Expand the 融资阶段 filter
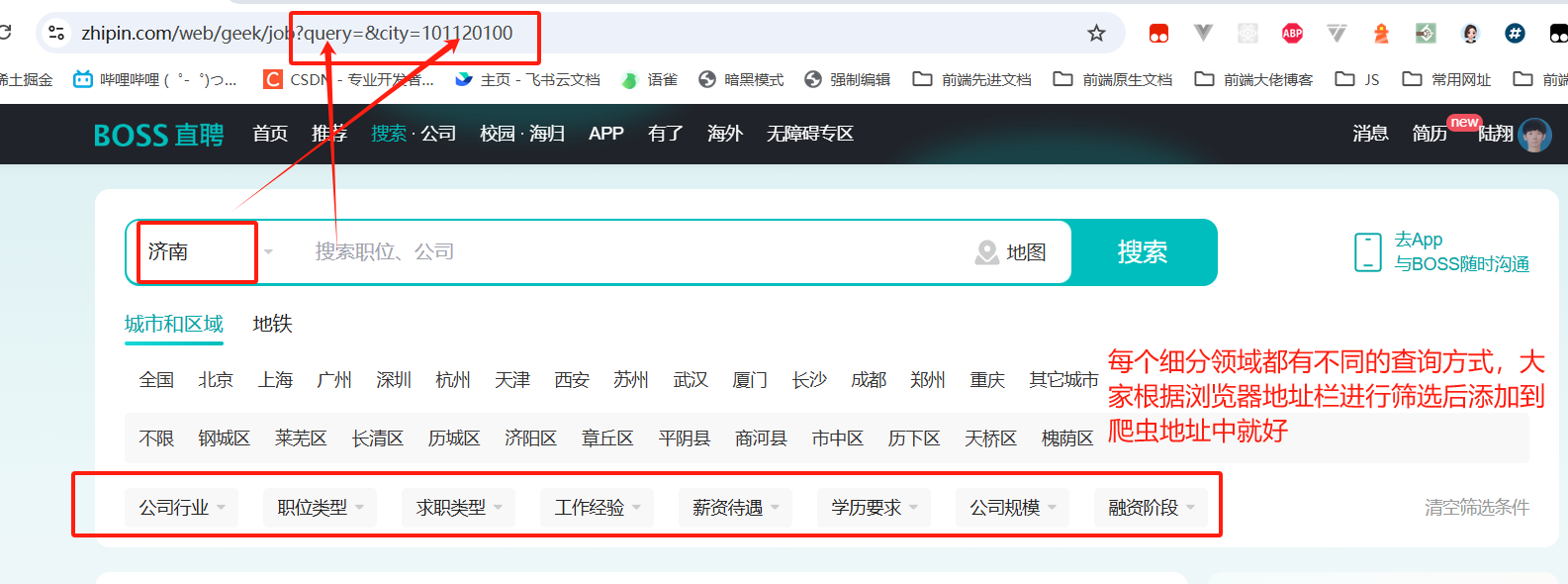This screenshot has height=584, width=1568. click(x=1152, y=508)
